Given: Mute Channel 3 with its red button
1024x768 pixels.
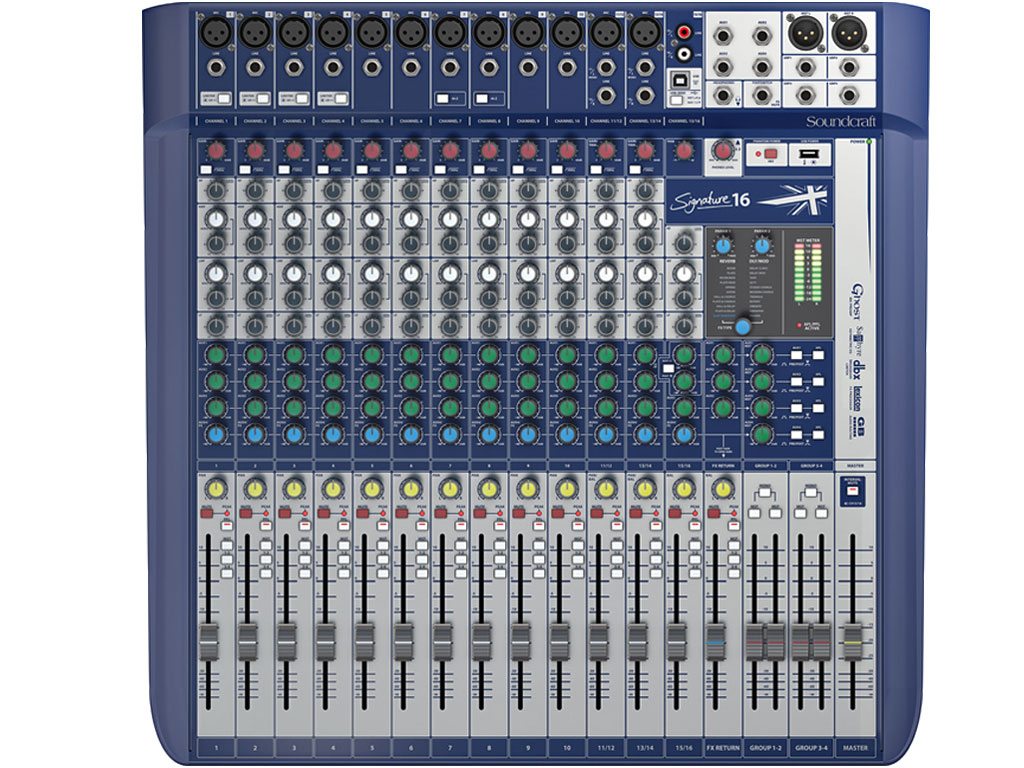Looking at the screenshot, I should (285, 512).
